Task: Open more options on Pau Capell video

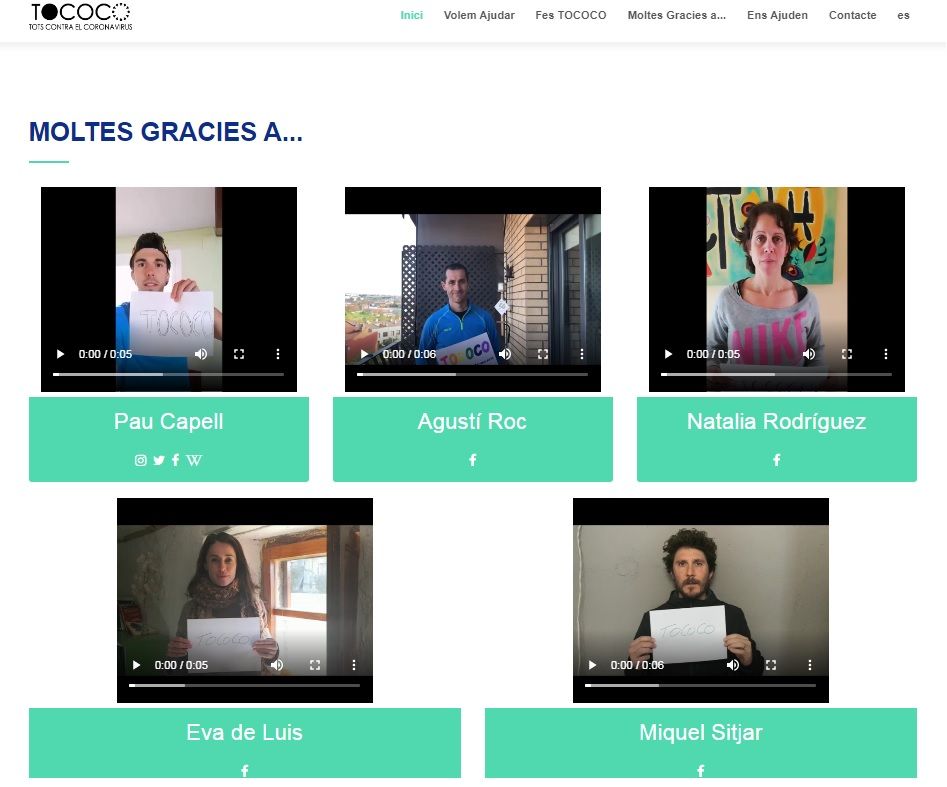Action: [x=278, y=354]
